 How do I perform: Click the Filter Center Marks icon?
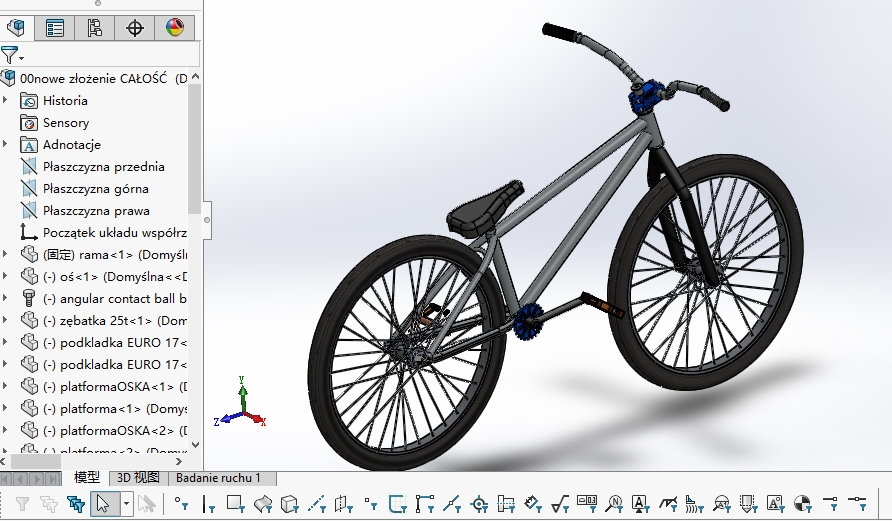479,504
